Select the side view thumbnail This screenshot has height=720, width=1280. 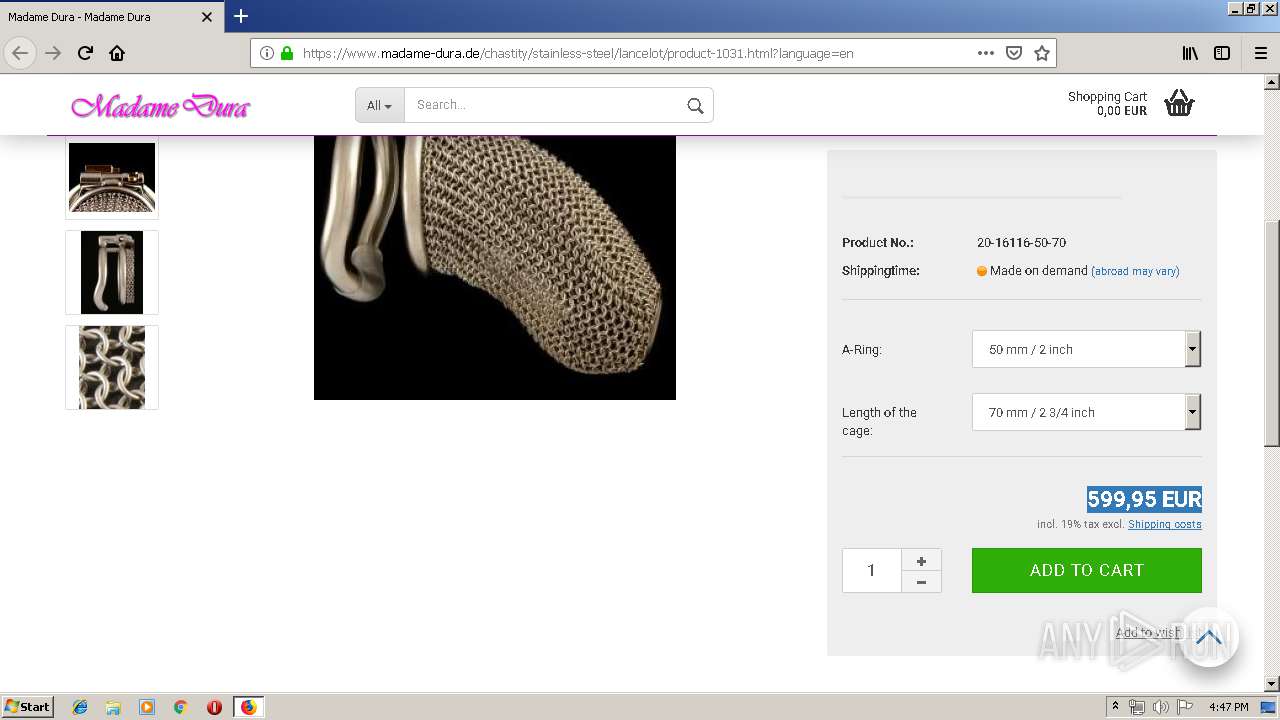[112, 272]
